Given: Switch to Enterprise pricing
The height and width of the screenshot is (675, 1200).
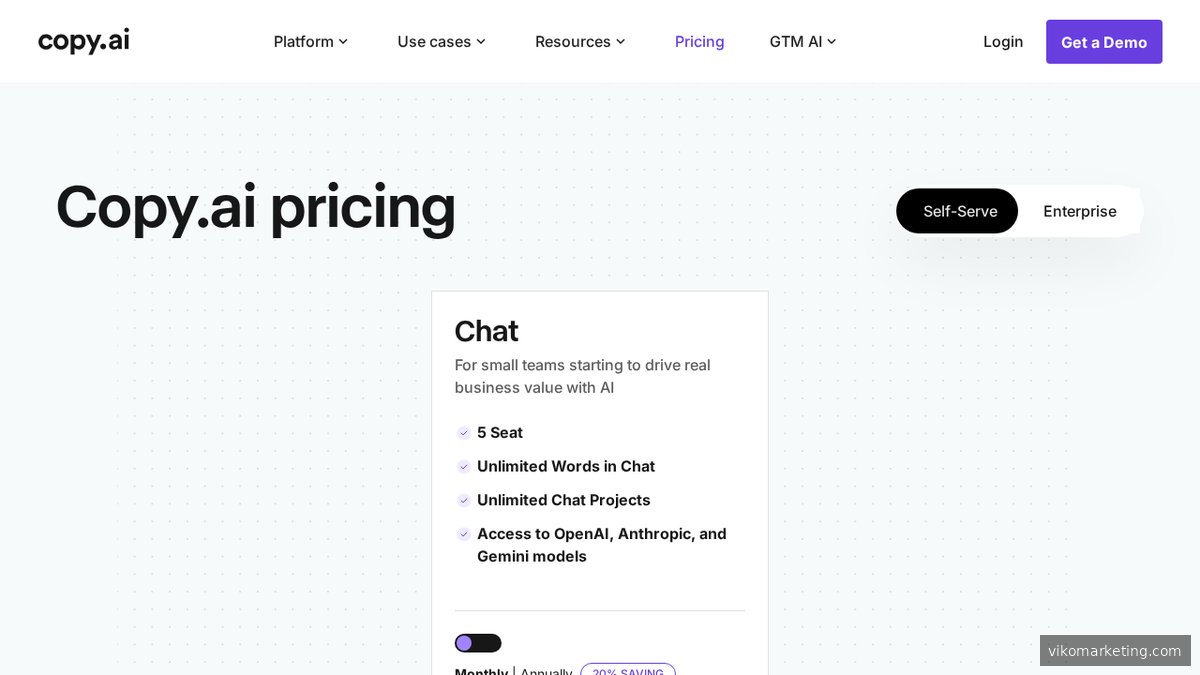Looking at the screenshot, I should tap(1080, 211).
